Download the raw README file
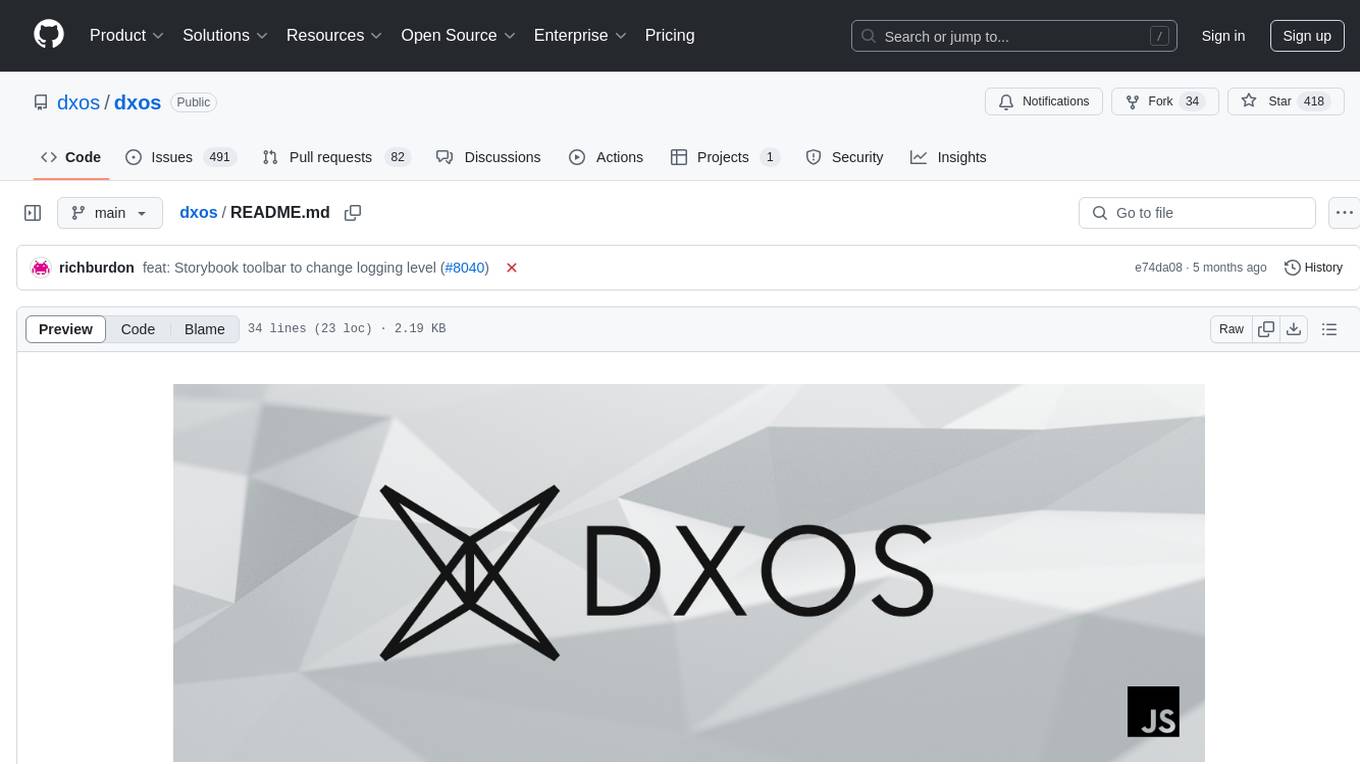1360x764 pixels. point(1293,329)
